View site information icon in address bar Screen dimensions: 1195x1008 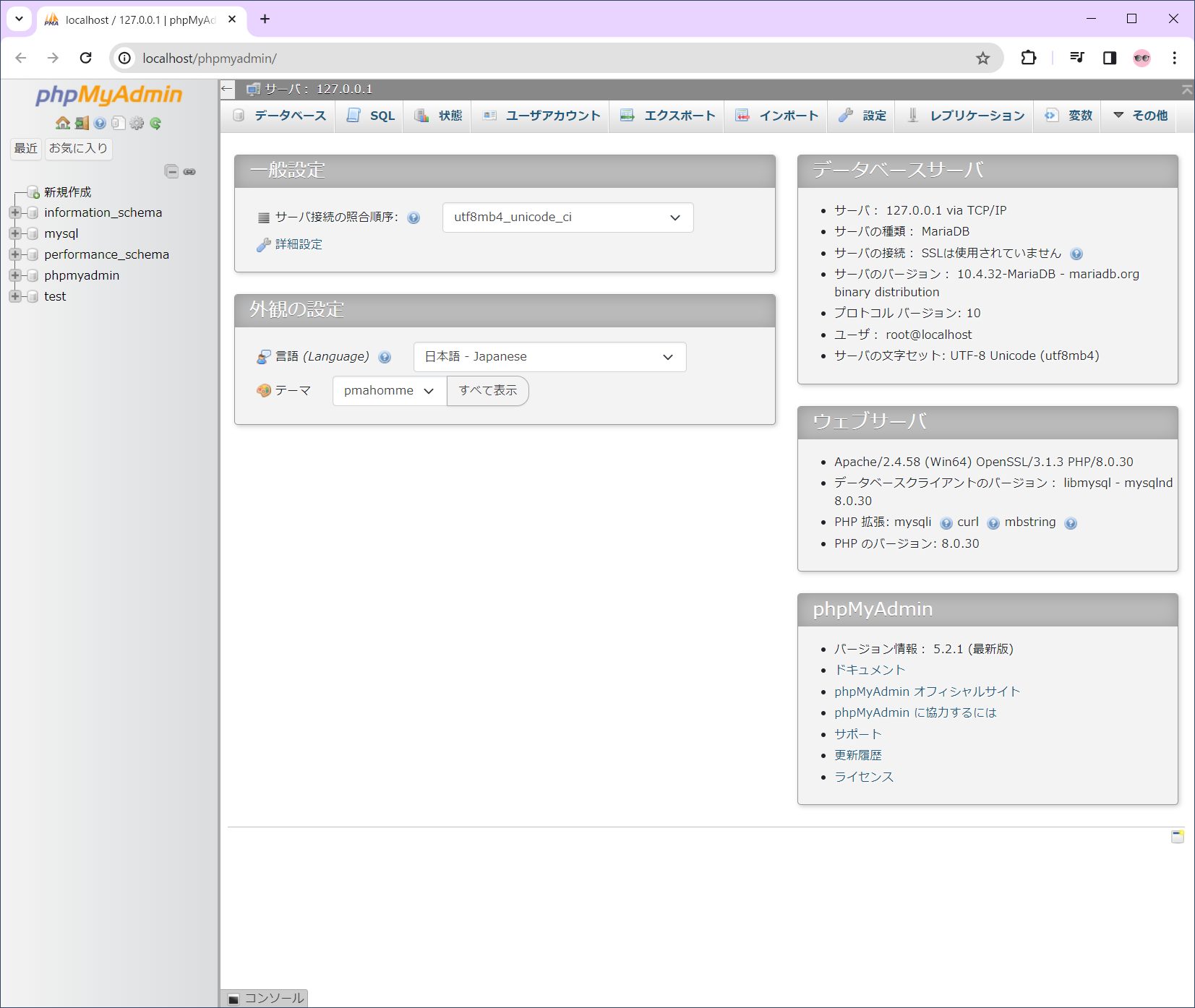click(125, 58)
